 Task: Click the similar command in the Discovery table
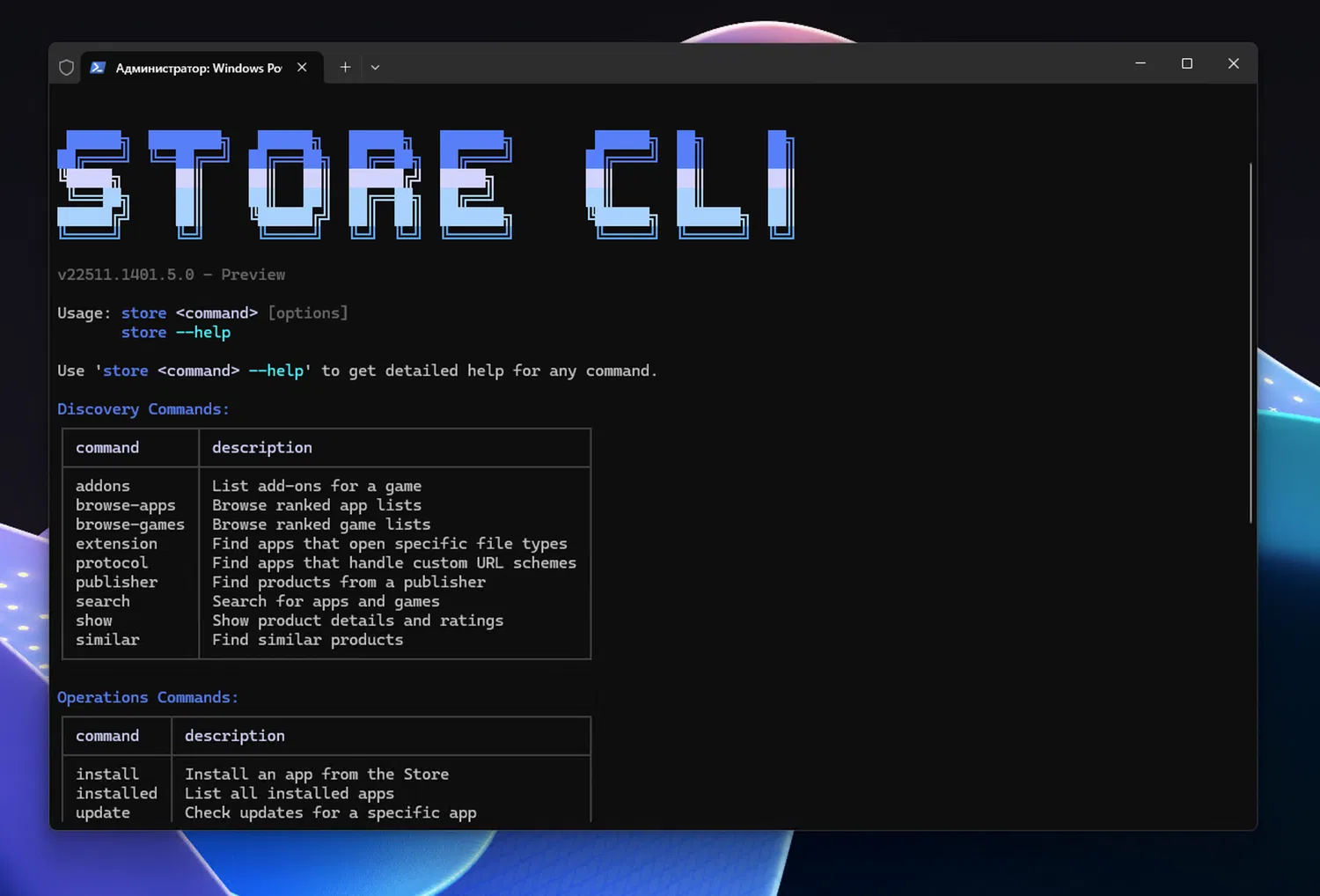pos(107,639)
